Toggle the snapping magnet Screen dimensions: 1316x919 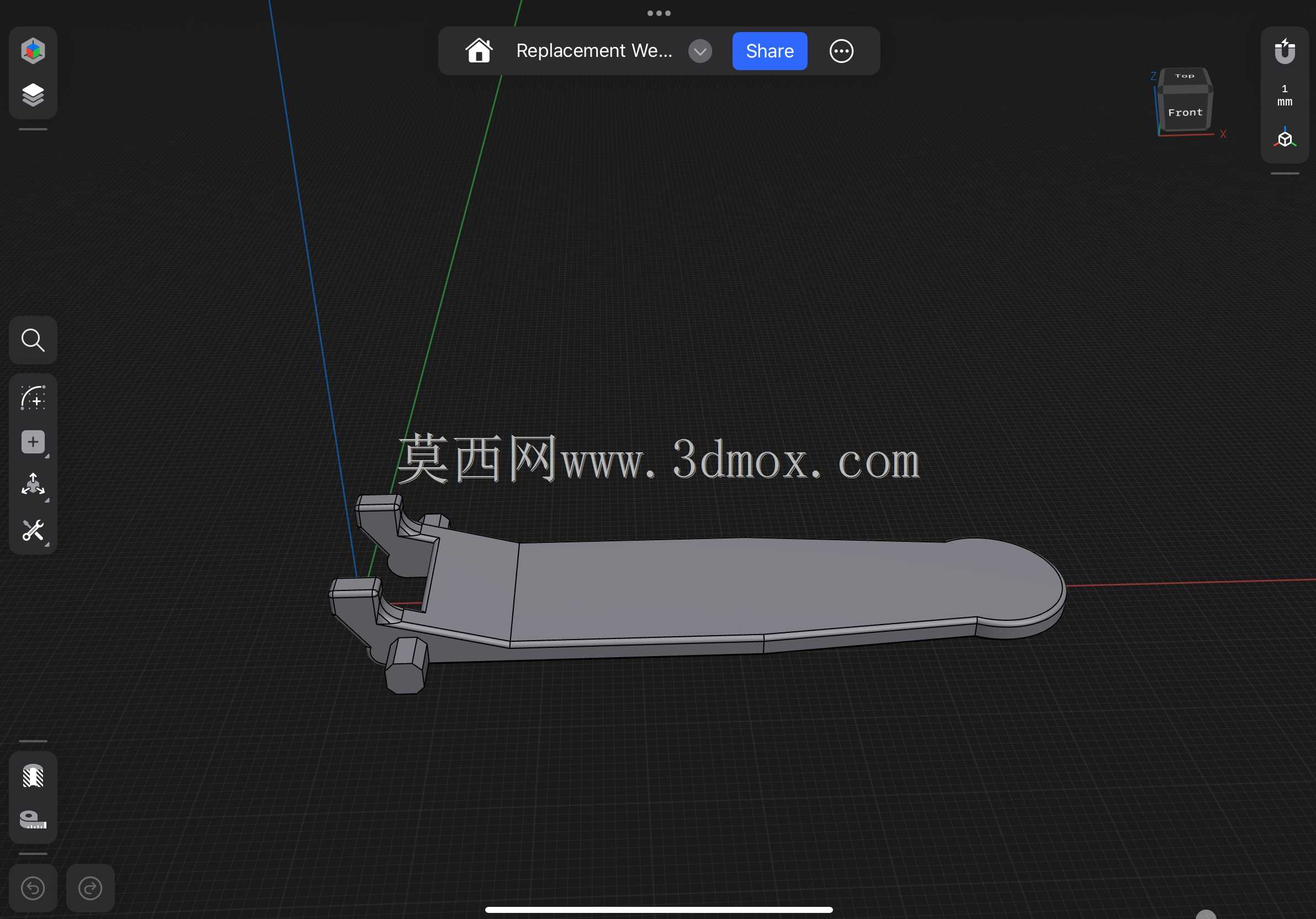[x=1285, y=51]
